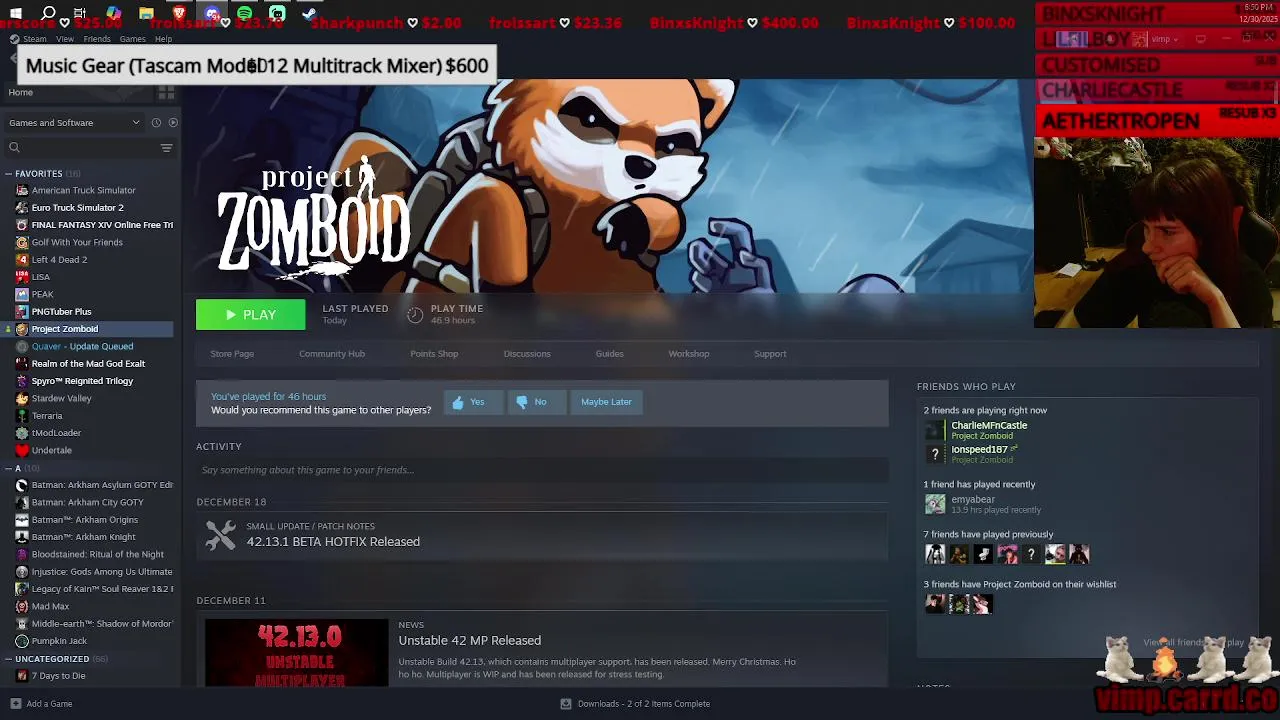Image resolution: width=1280 pixels, height=720 pixels.
Task: Click the activity text field
Action: coord(542,470)
